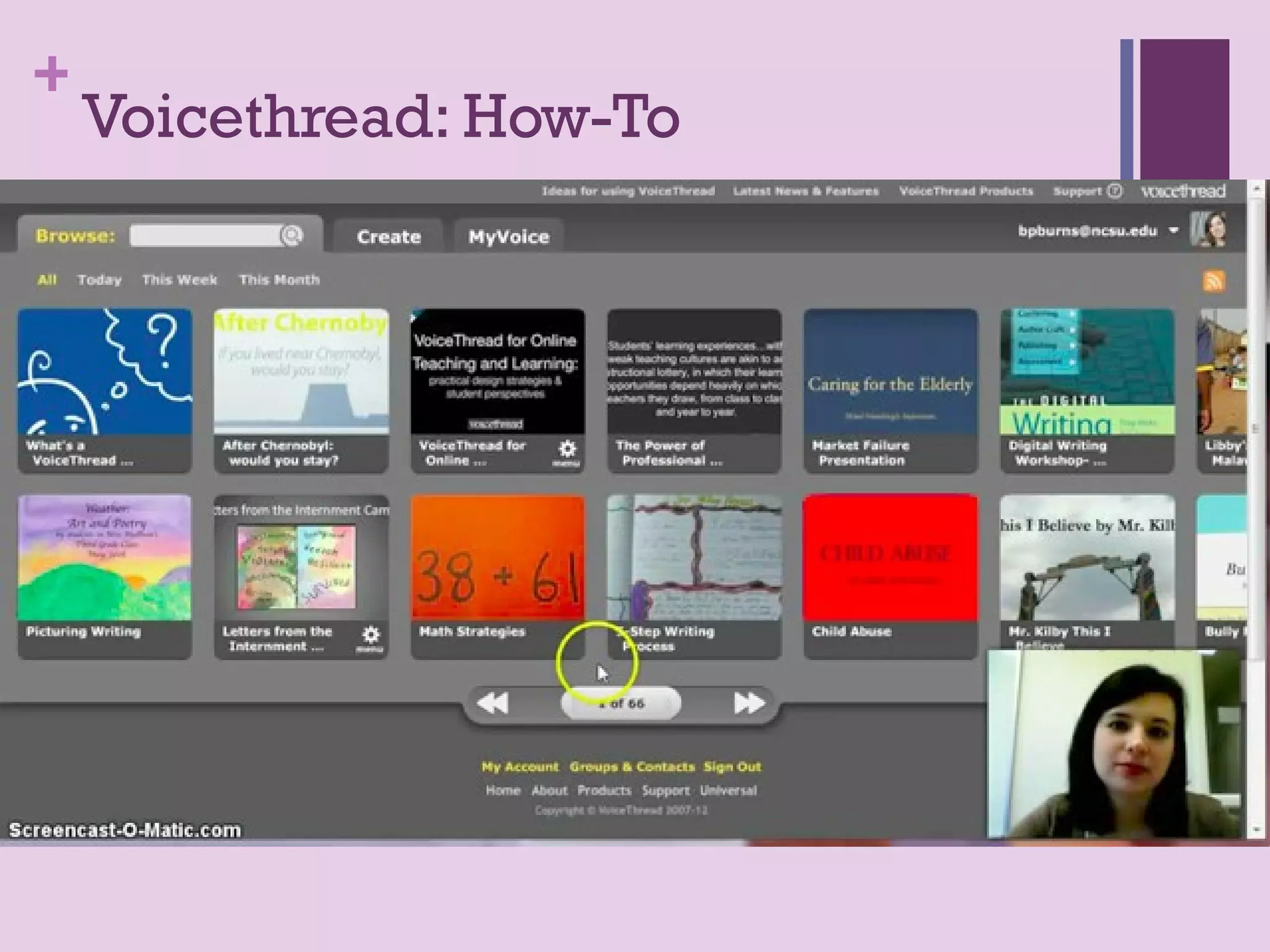This screenshot has height=952, width=1270.
Task: Switch to the MyVoice tab
Action: point(509,236)
